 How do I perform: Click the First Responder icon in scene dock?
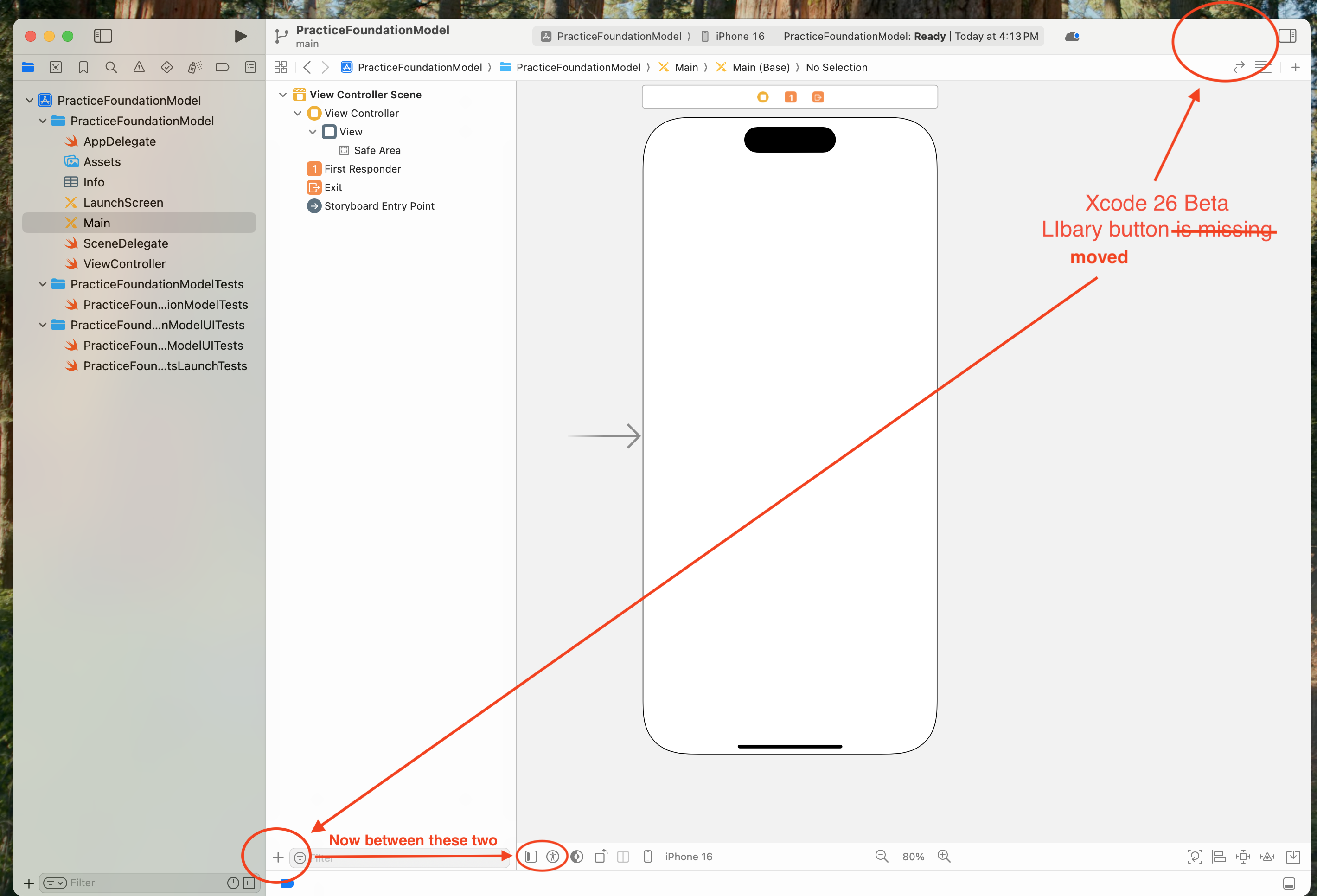790,97
